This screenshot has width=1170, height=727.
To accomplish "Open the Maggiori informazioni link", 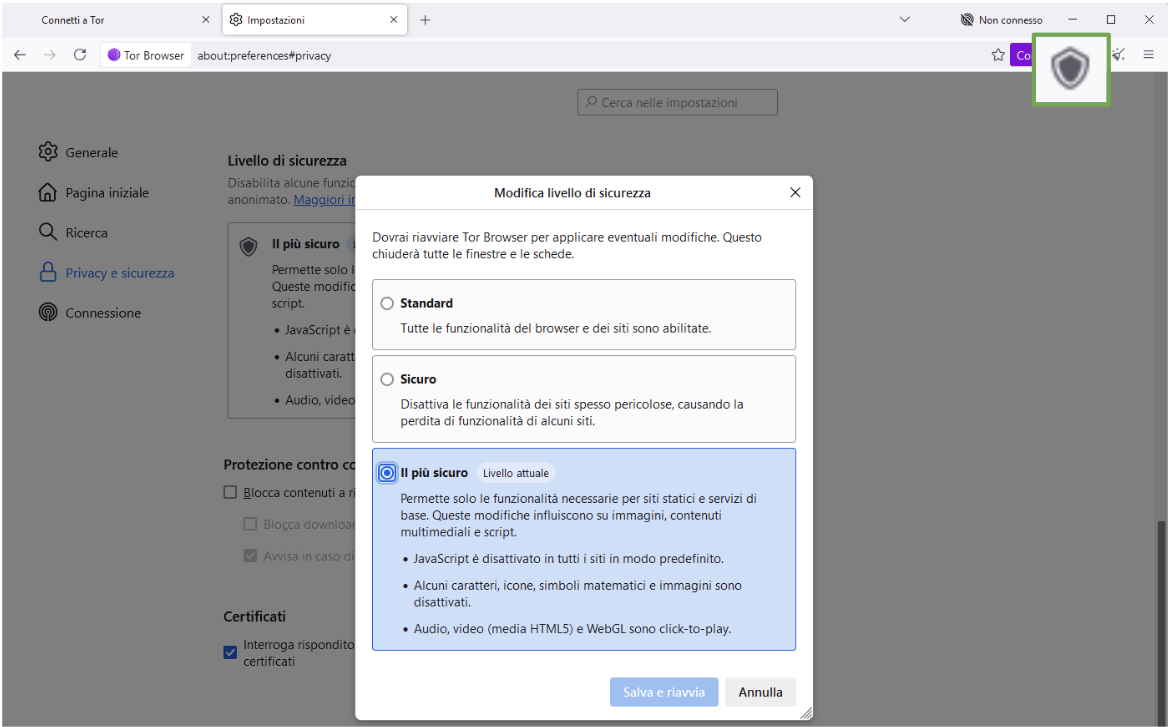I will click(x=324, y=199).
